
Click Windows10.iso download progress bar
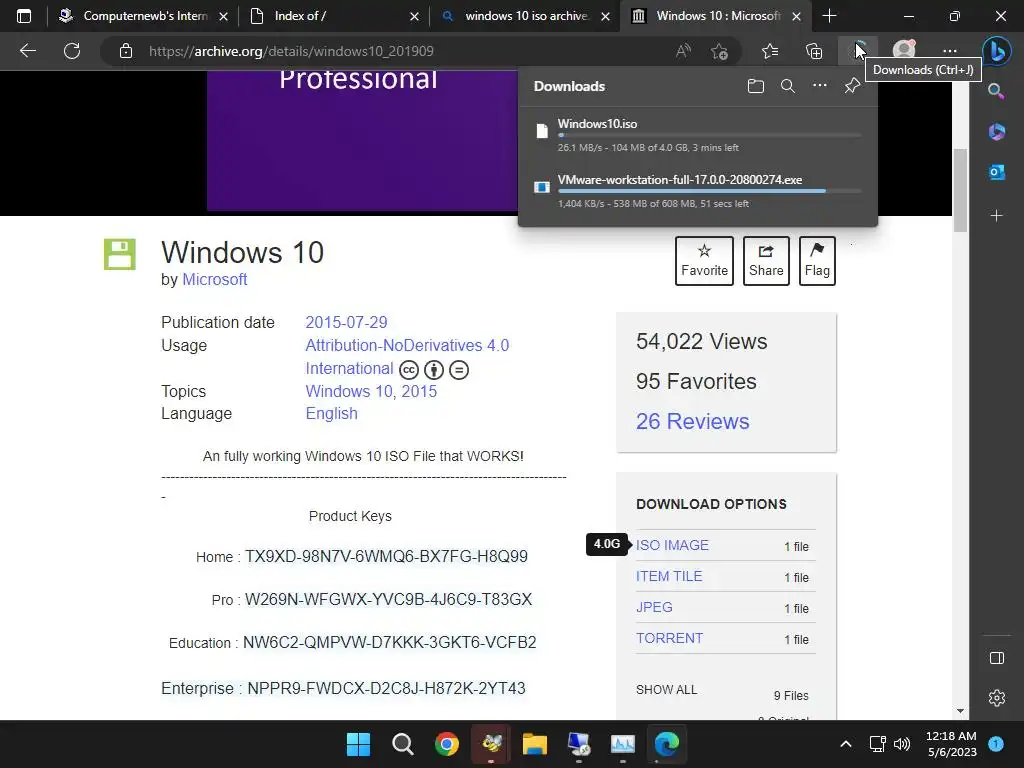pyautogui.click(x=709, y=135)
